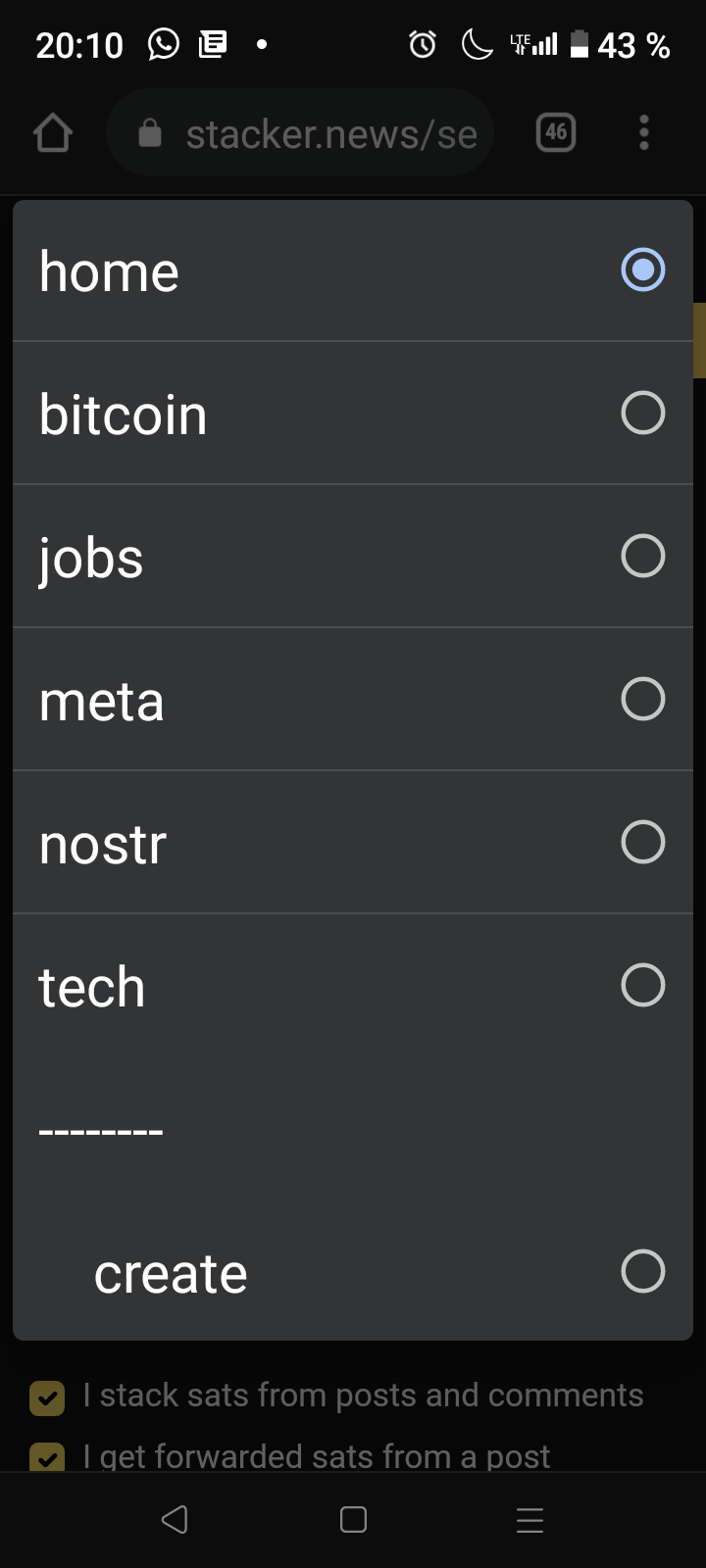Tap the browser home icon
Viewport: 706px width, 1568px height.
coord(53,133)
